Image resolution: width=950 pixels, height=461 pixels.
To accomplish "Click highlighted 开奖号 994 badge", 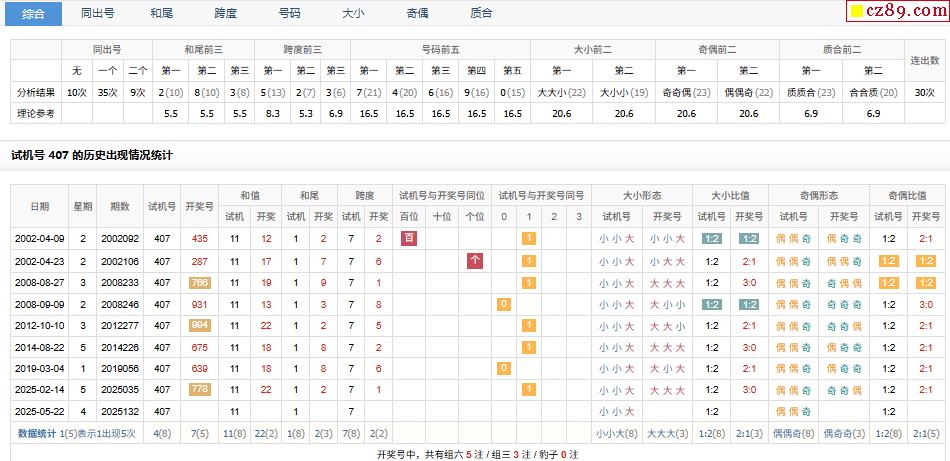I will point(200,325).
